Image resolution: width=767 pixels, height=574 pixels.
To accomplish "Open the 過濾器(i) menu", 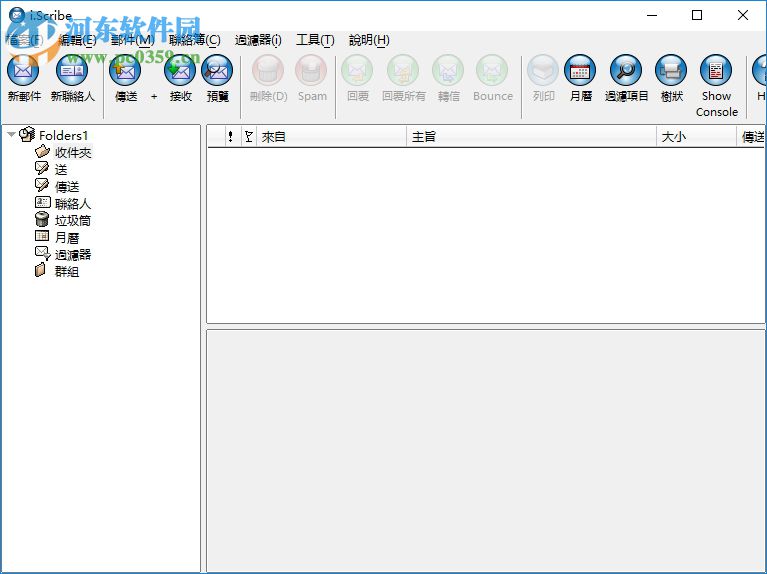I will click(x=258, y=40).
